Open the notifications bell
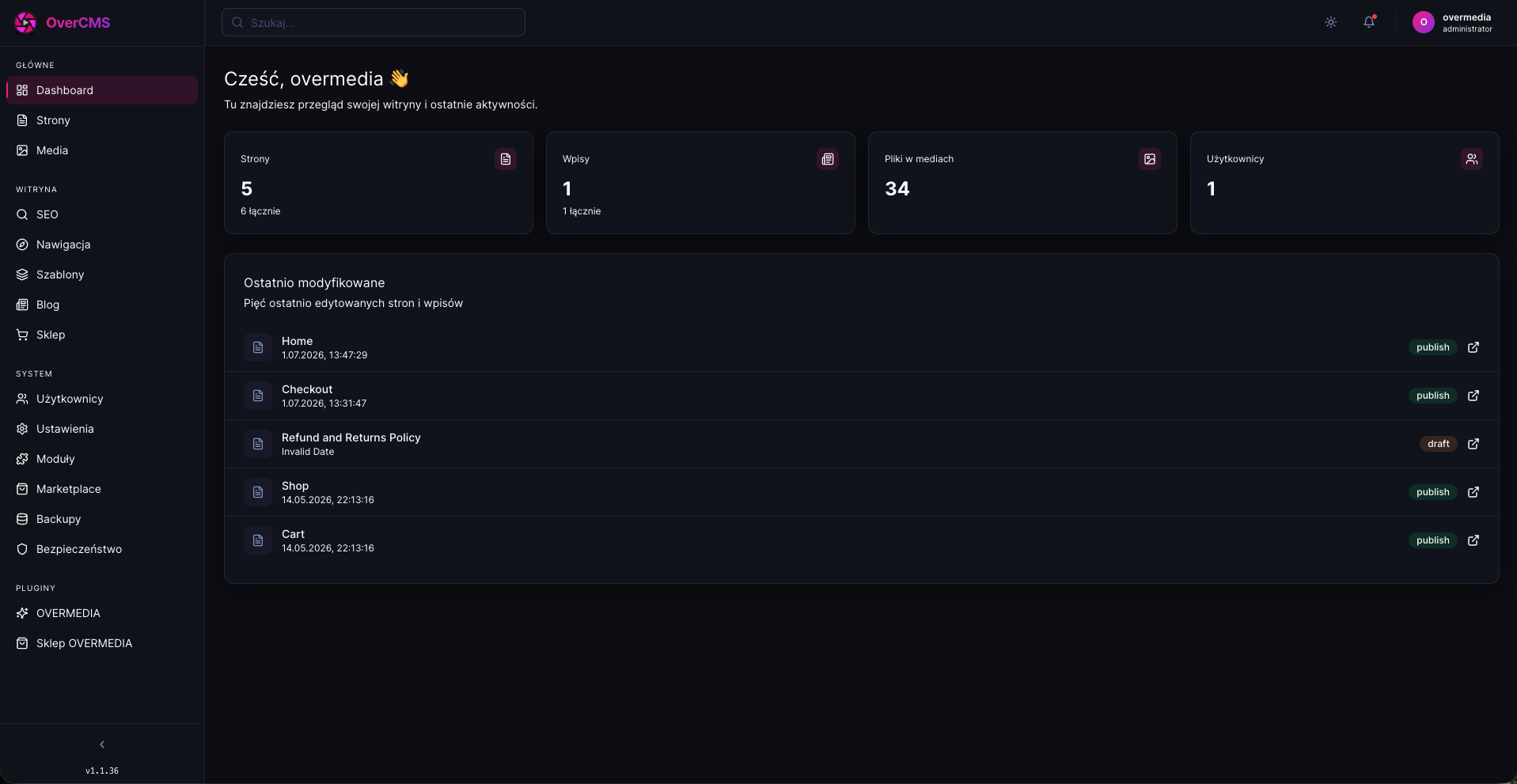This screenshot has height=784, width=1517. [1369, 22]
